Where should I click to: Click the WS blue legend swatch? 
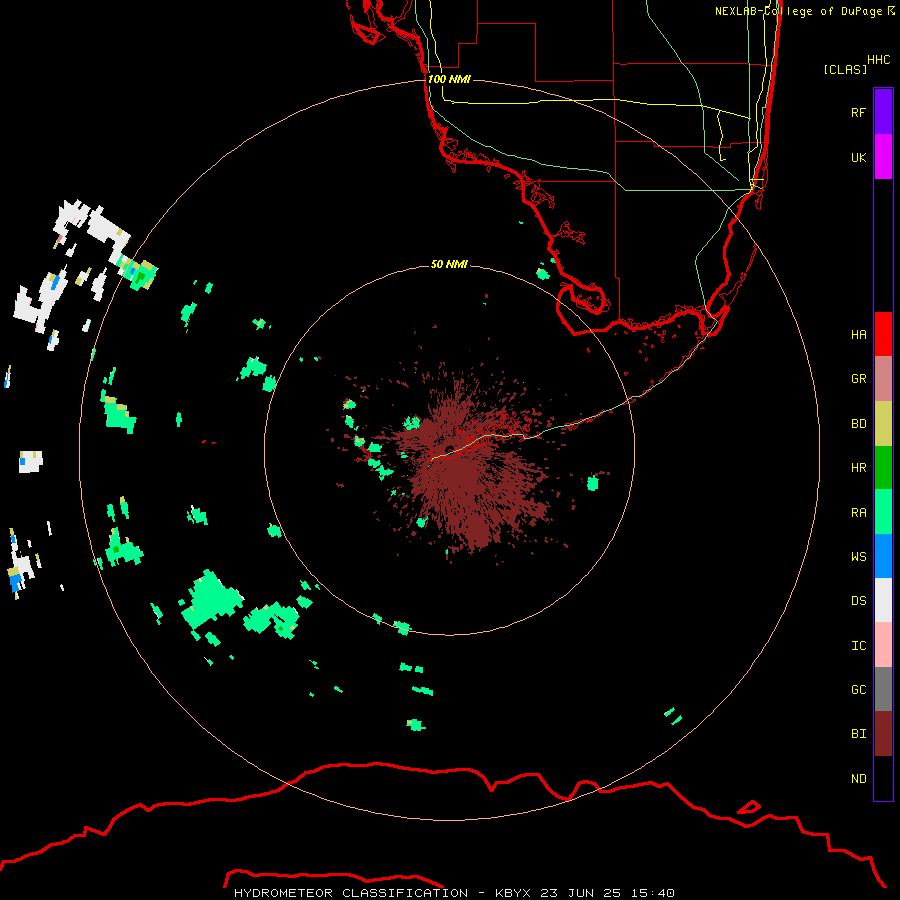coord(883,556)
